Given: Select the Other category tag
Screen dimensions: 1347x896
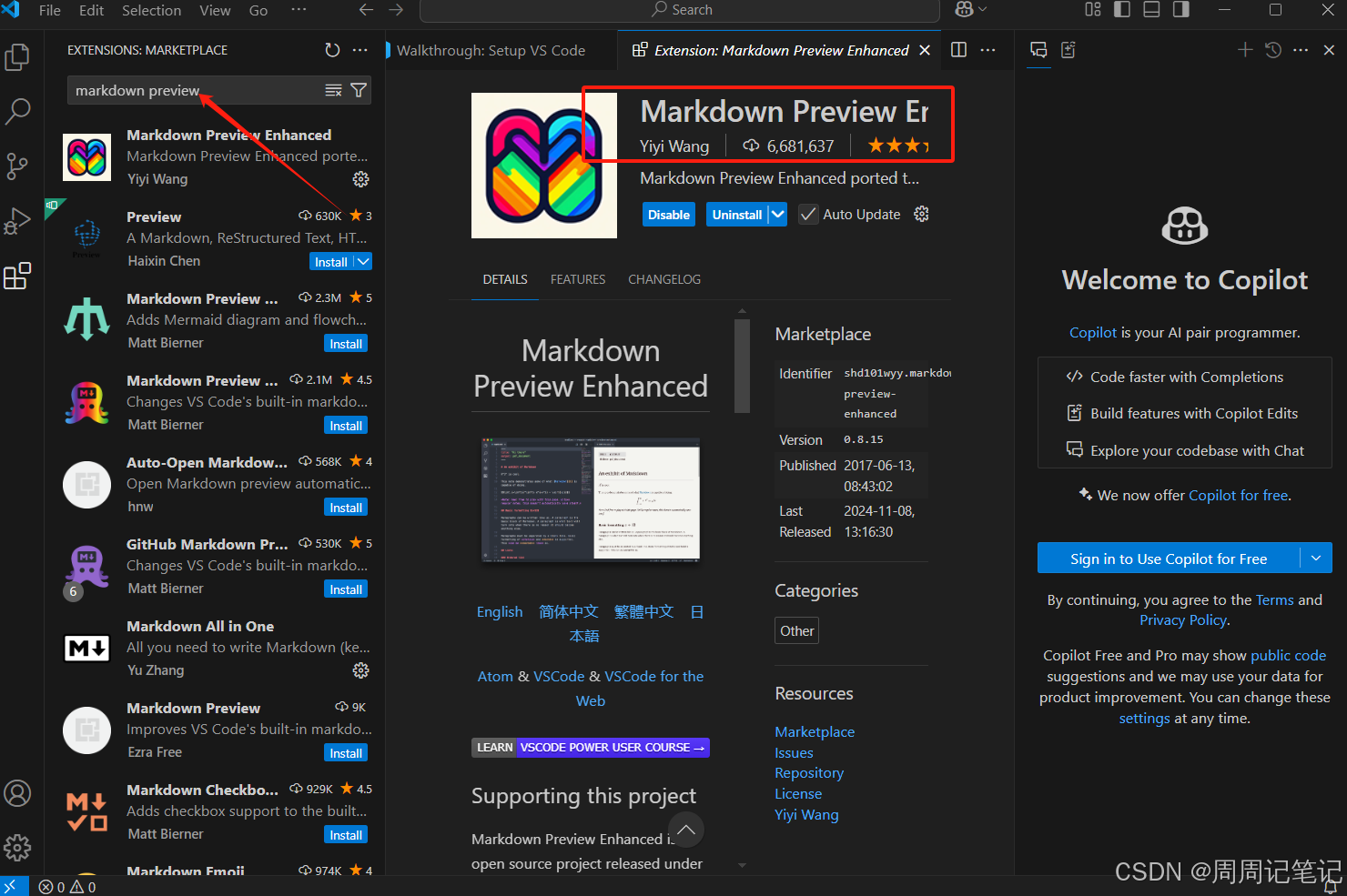Looking at the screenshot, I should [x=796, y=630].
